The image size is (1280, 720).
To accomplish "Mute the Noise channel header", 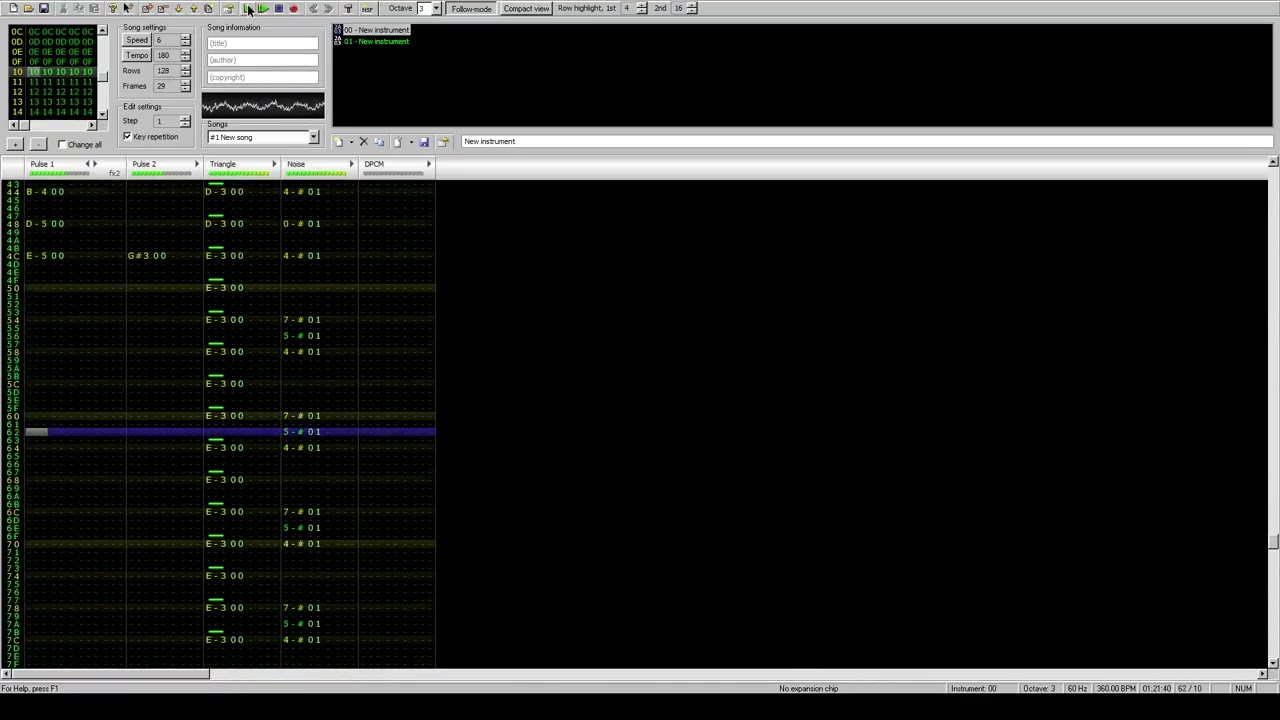I will click(x=296, y=164).
